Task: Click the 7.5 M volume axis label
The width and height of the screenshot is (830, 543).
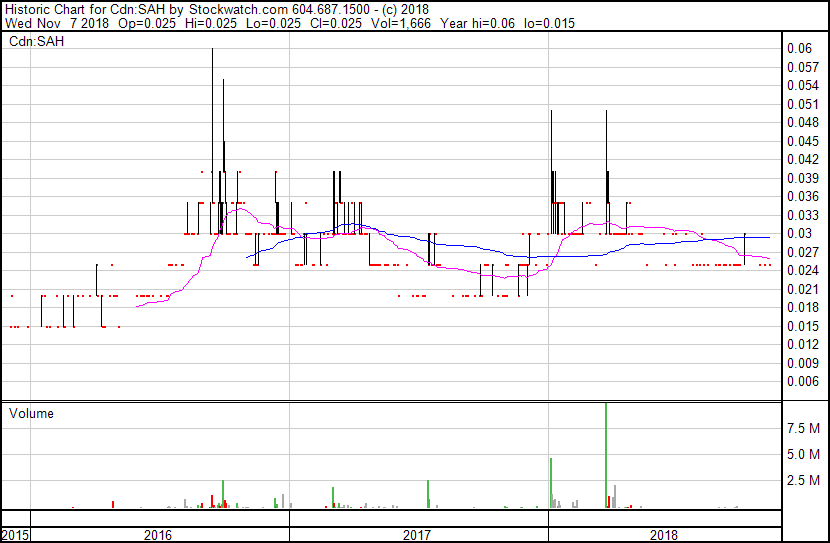Action: coord(805,428)
